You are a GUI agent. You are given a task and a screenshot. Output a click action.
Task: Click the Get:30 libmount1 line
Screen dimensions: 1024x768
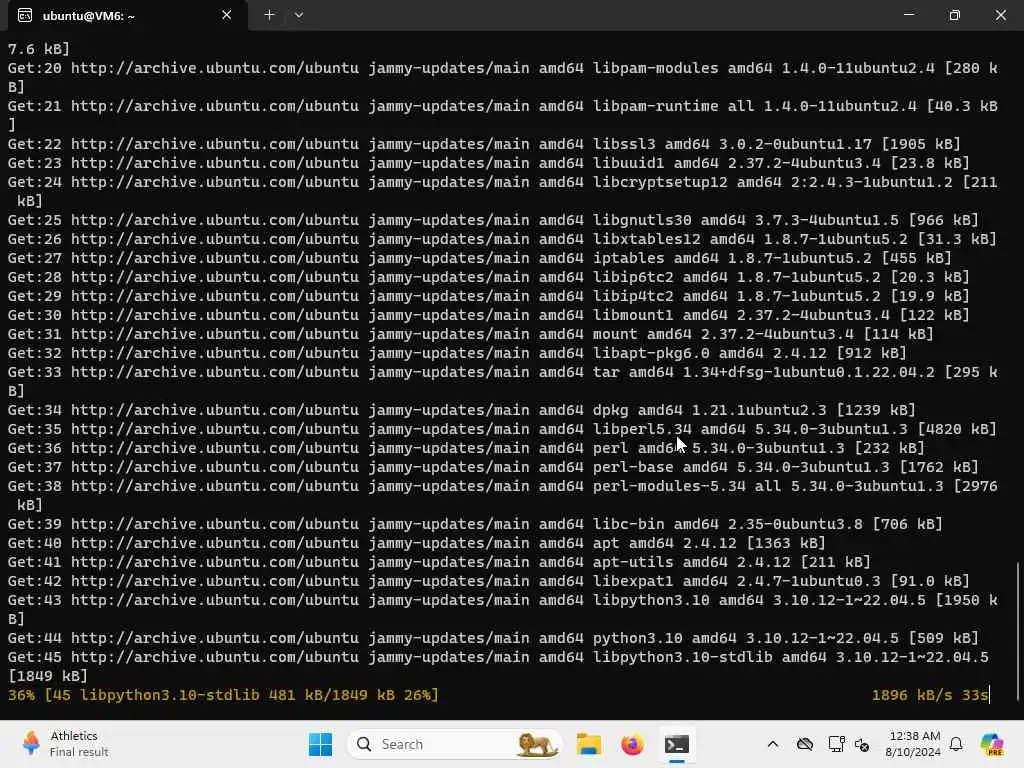(488, 315)
